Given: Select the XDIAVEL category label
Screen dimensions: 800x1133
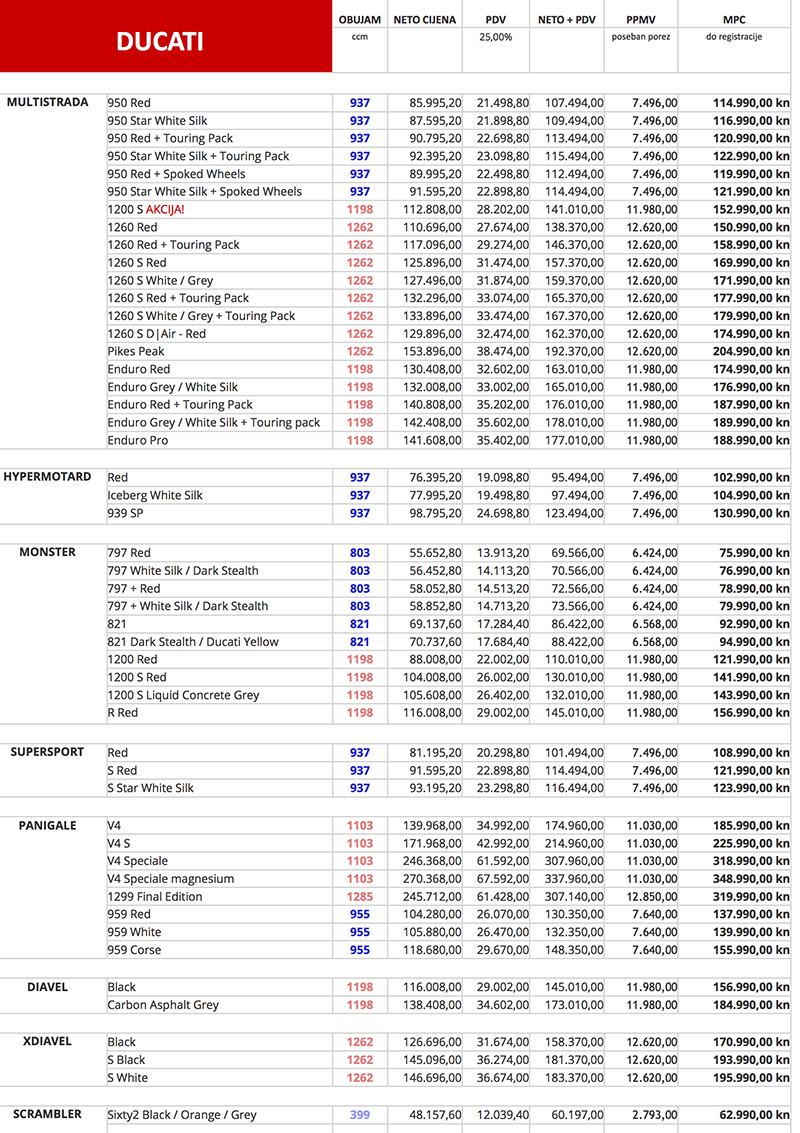Looking at the screenshot, I should (x=47, y=1041).
